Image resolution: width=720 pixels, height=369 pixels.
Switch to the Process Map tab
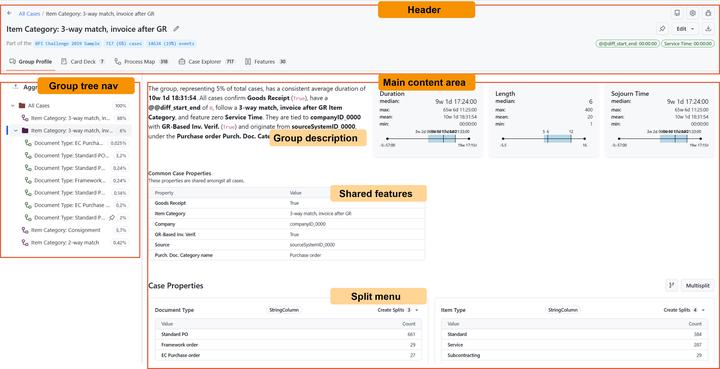click(141, 62)
